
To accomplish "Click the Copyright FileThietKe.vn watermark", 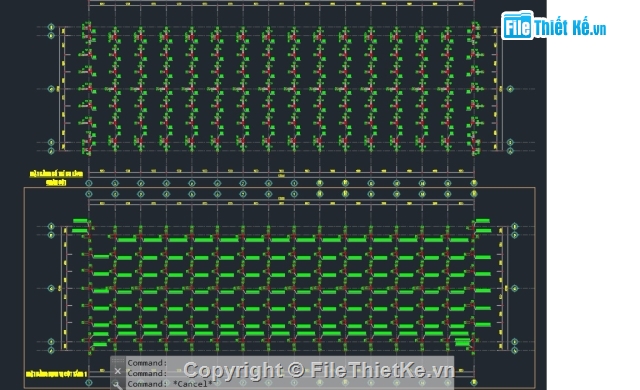I will 319,370.
